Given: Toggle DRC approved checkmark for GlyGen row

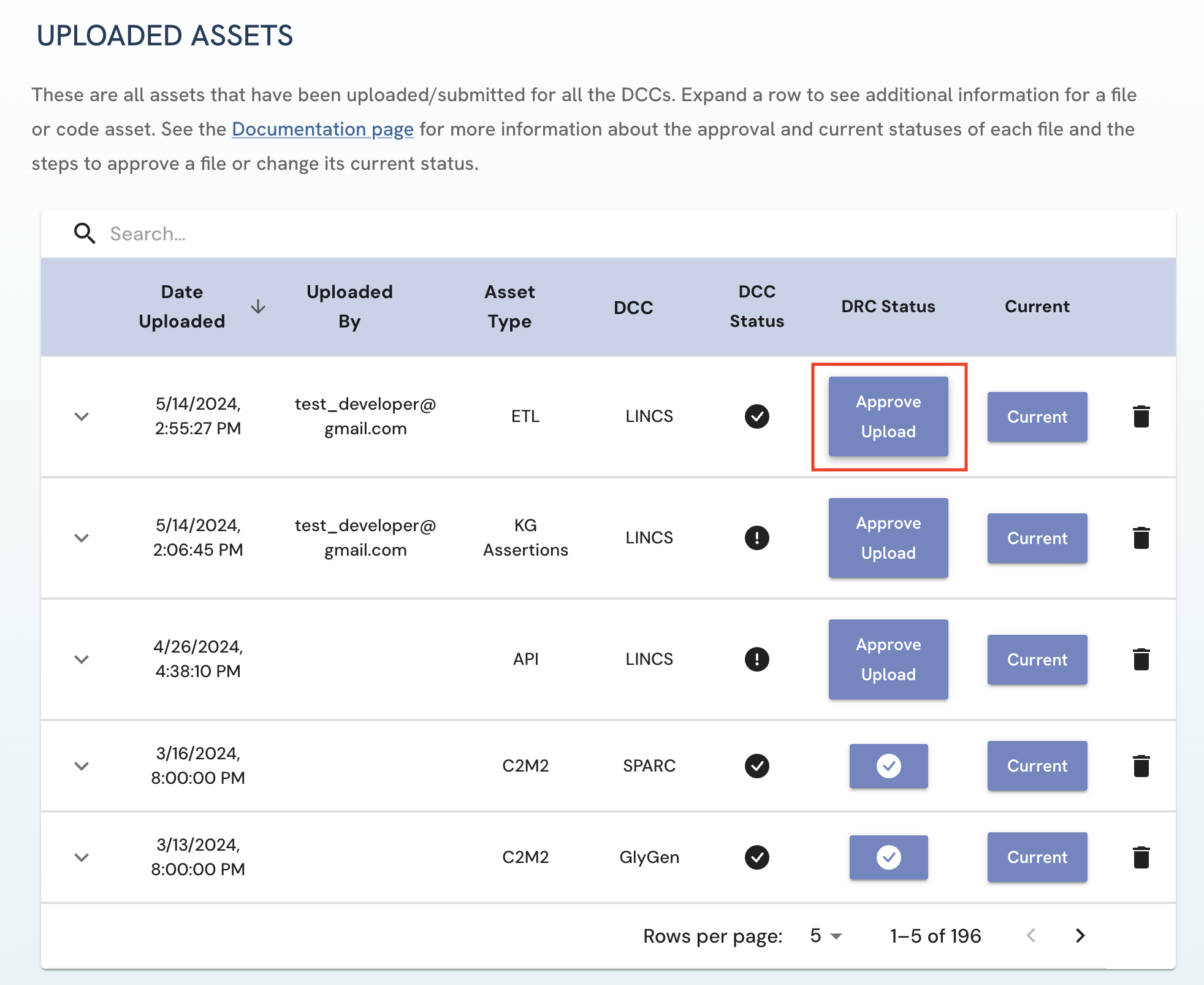Looking at the screenshot, I should tap(888, 857).
